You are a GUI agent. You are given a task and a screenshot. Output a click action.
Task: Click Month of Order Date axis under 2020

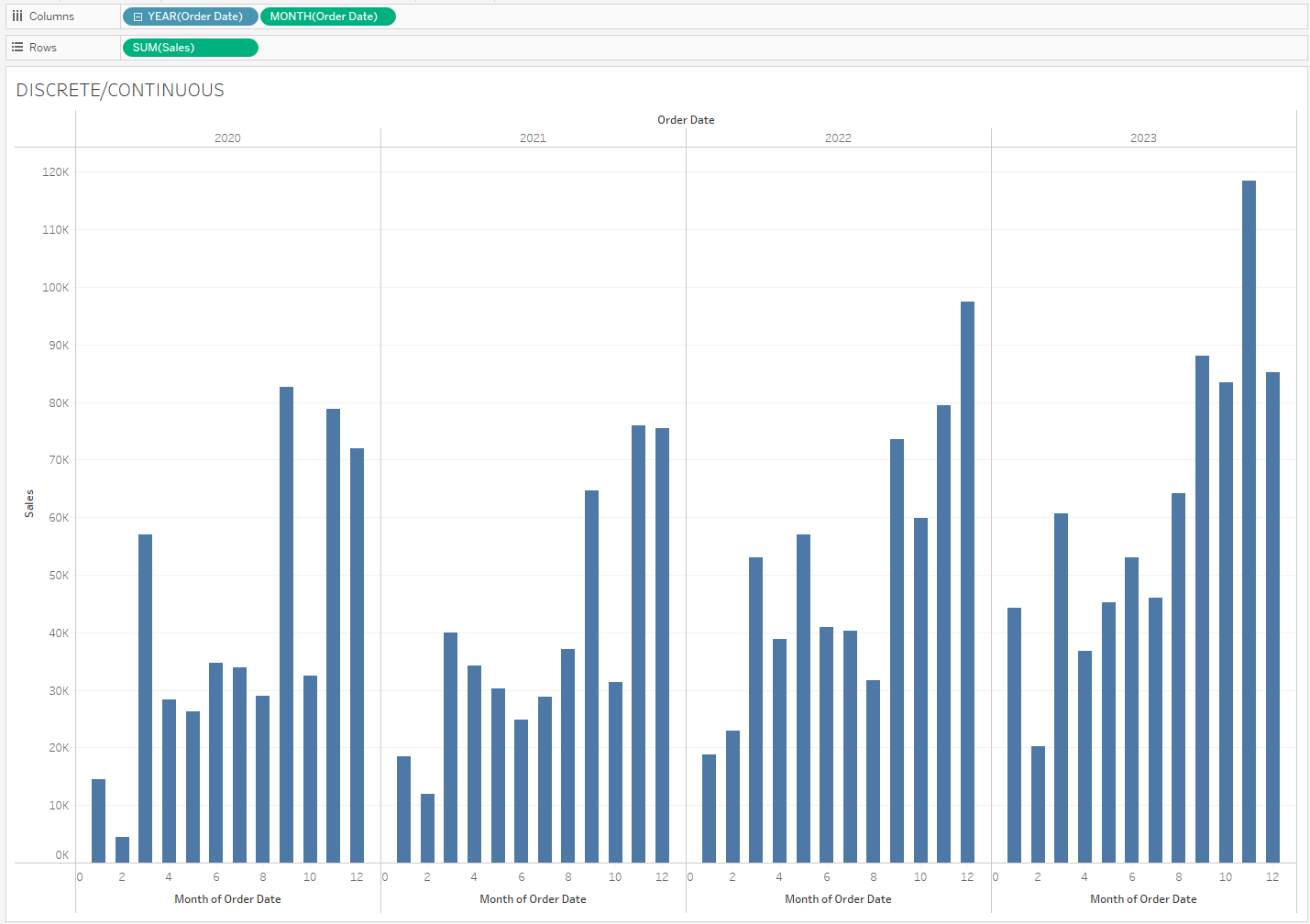227,899
